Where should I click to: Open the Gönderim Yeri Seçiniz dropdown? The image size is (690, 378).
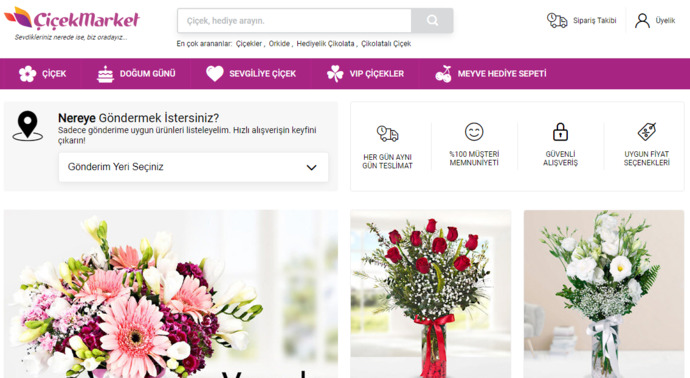(193, 167)
